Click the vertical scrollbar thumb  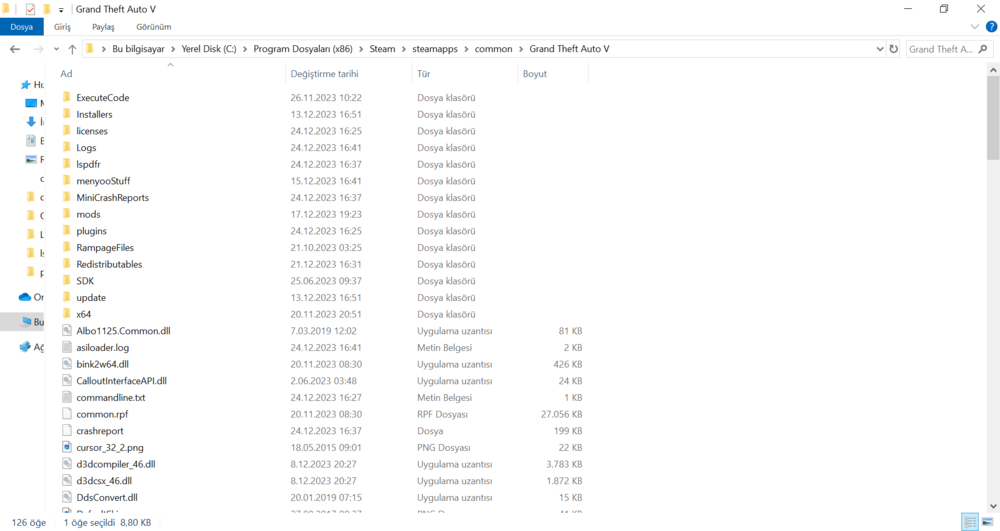tap(993, 118)
